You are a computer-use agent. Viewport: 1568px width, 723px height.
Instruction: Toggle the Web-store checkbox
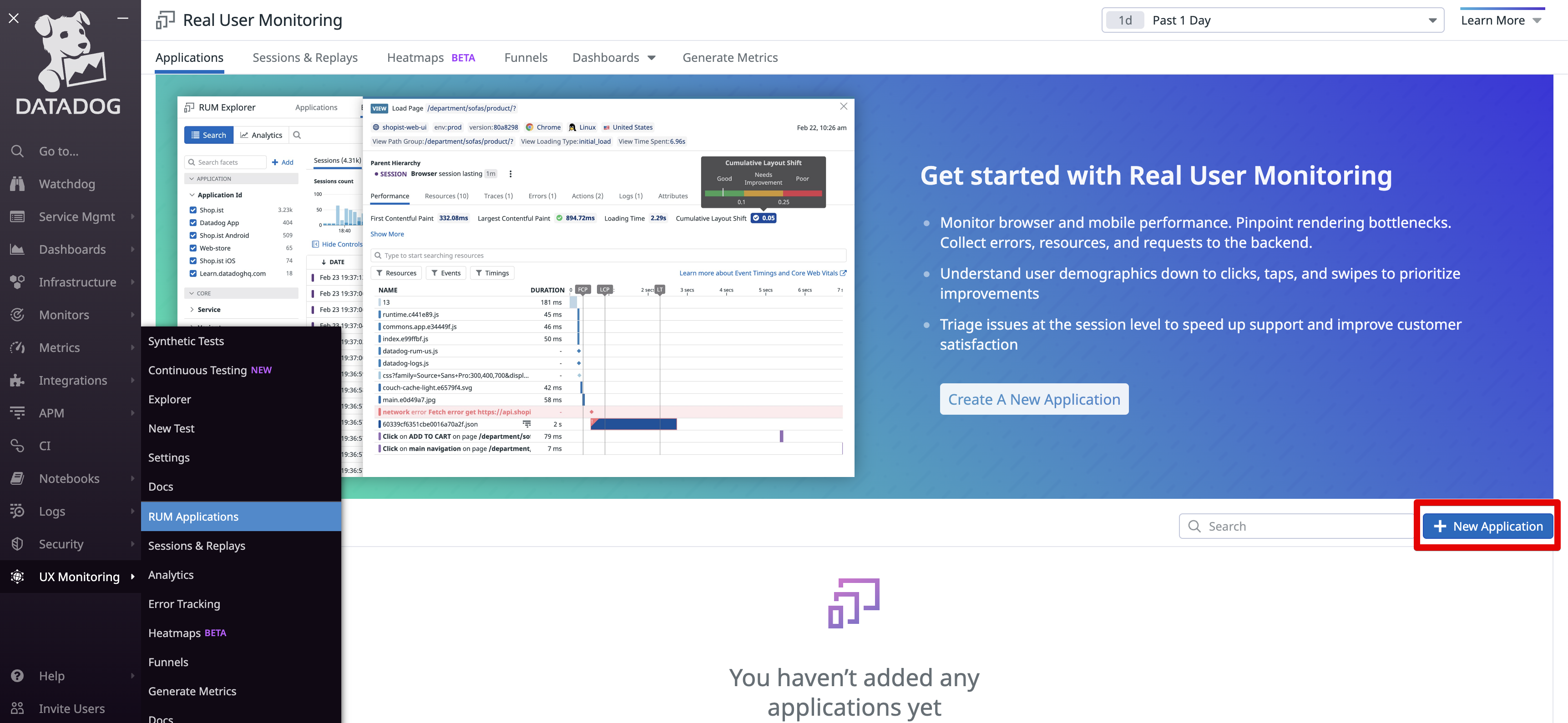click(x=193, y=248)
